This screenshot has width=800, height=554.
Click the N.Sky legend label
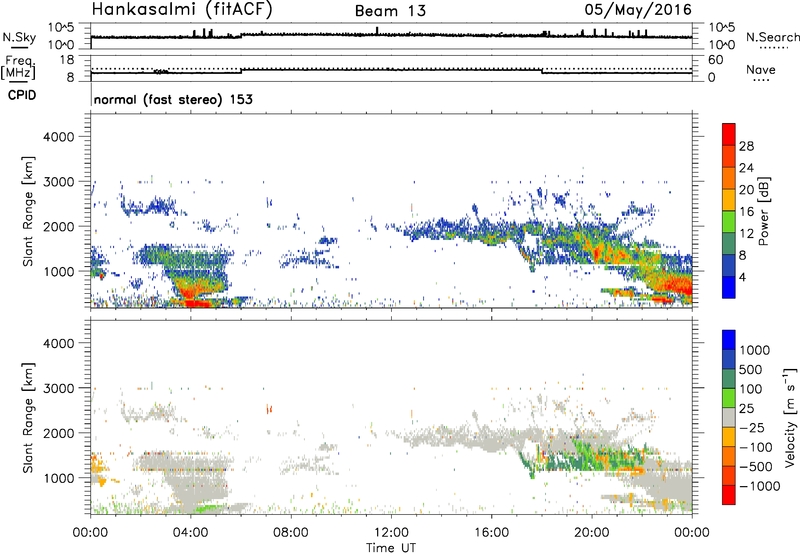pos(19,37)
